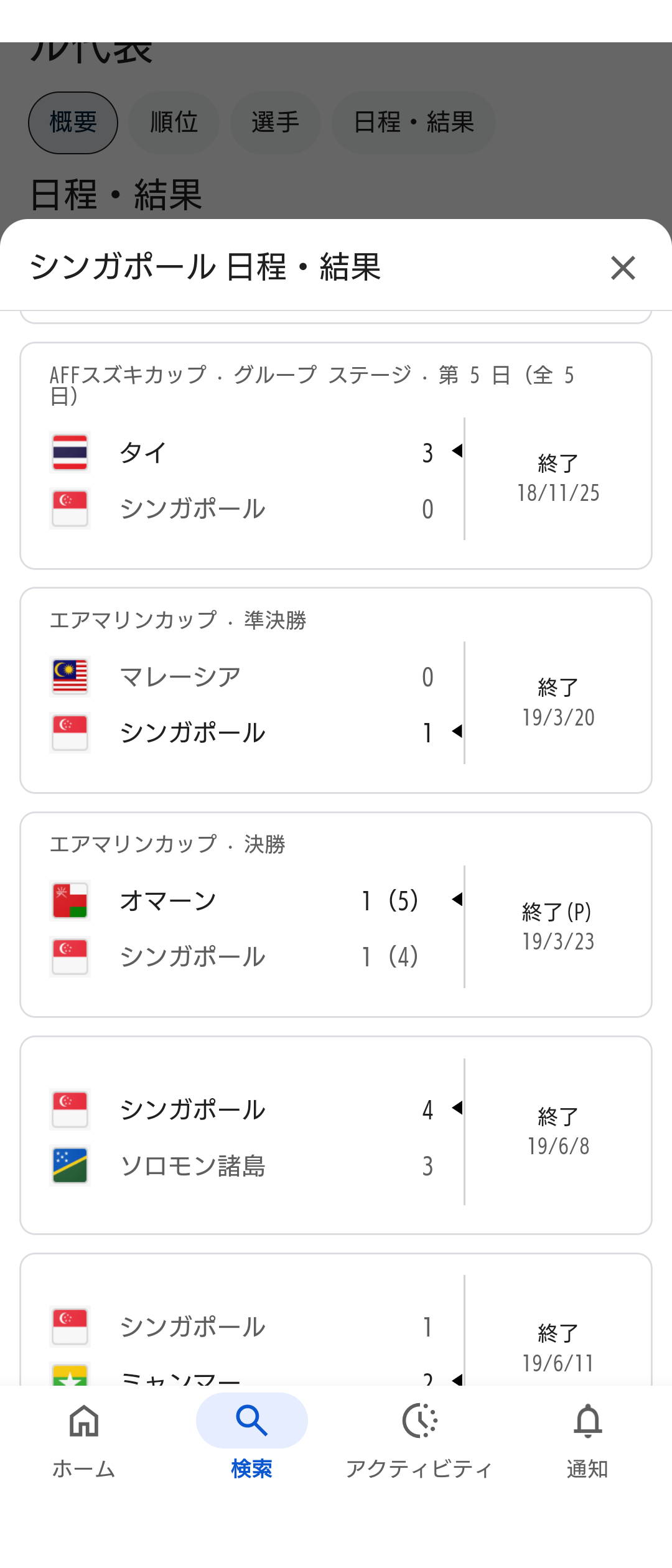Tap the マレーシア team name
The height and width of the screenshot is (1568, 672).
coord(180,676)
